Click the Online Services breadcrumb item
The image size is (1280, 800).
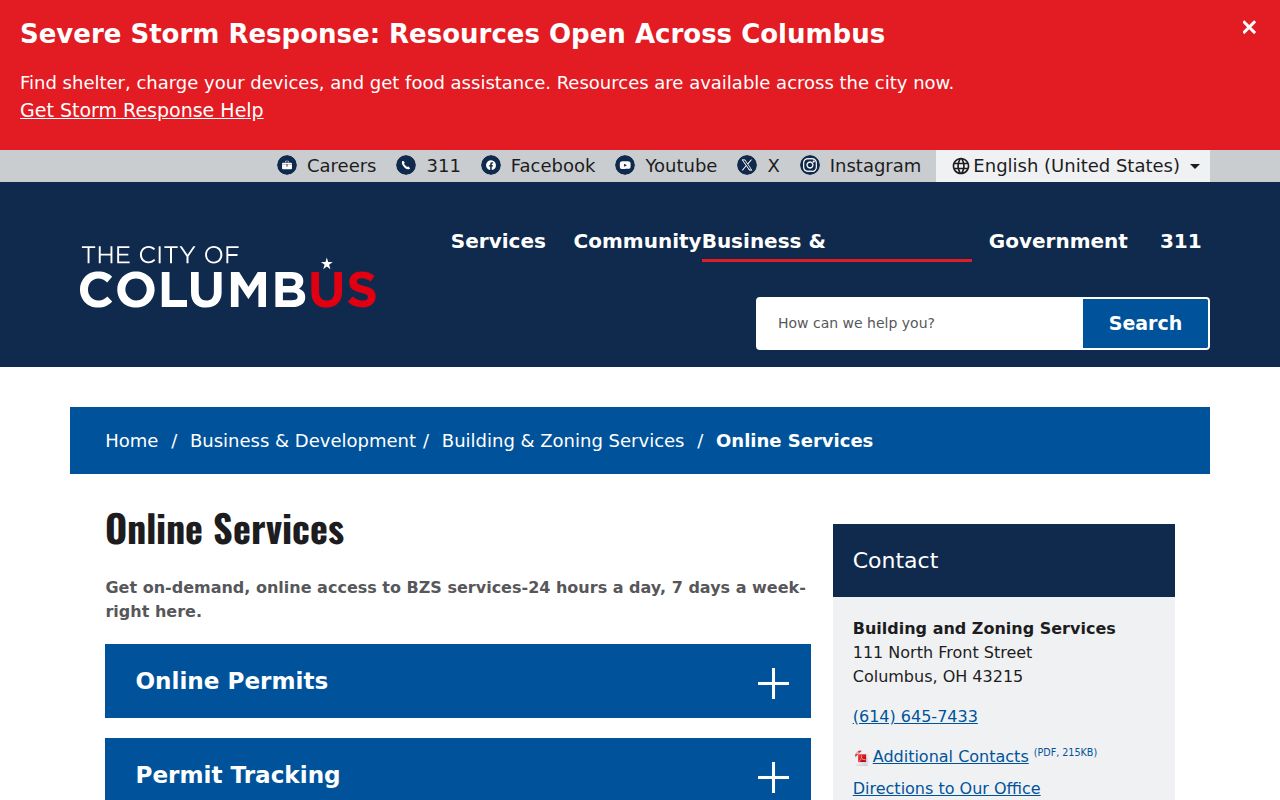pyautogui.click(x=794, y=441)
